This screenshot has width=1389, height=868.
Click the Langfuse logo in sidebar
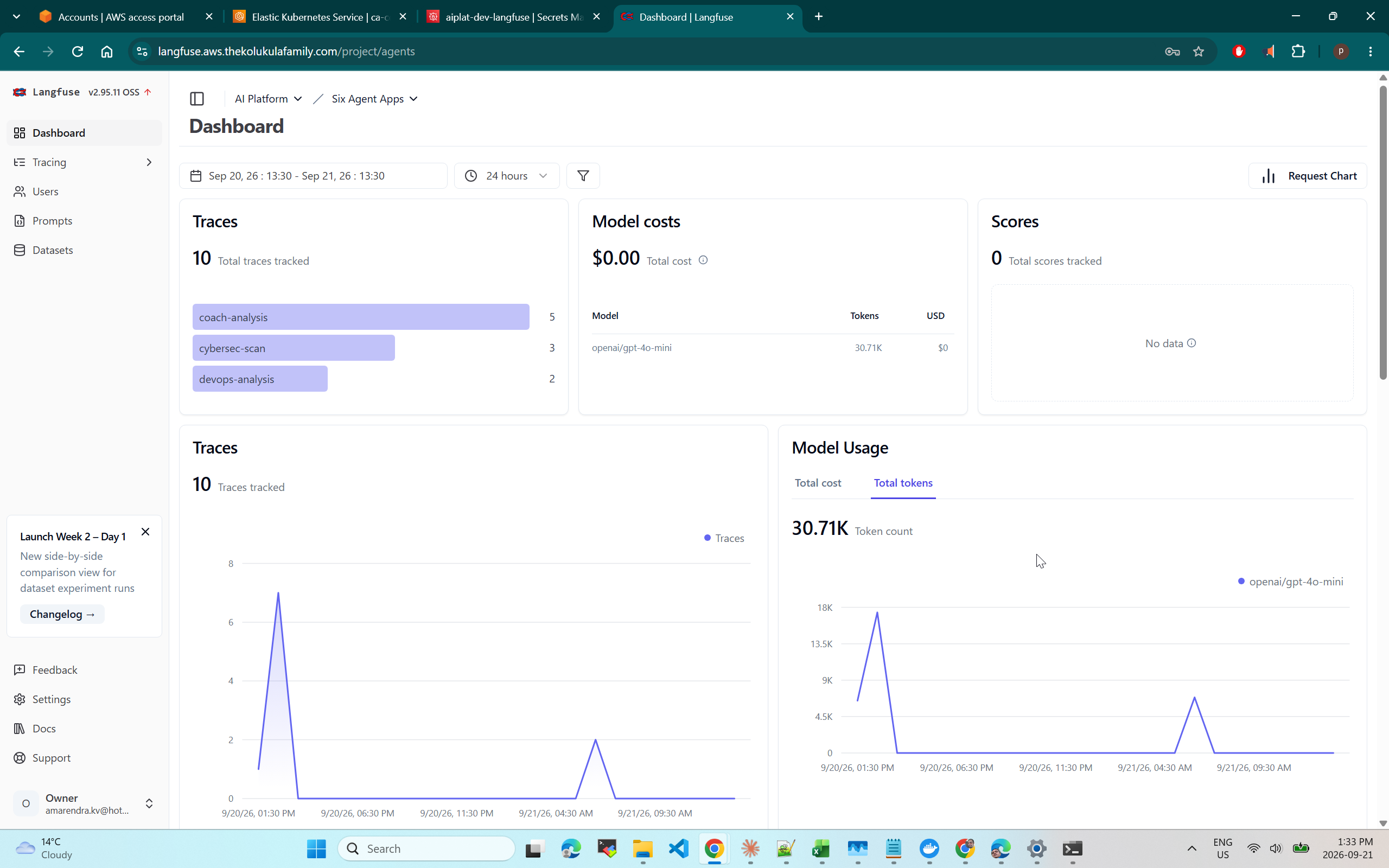coord(20,92)
